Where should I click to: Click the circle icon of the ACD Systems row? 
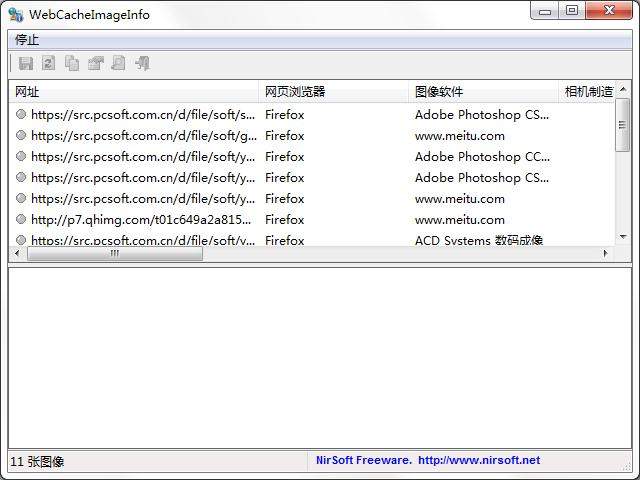pyautogui.click(x=21, y=240)
